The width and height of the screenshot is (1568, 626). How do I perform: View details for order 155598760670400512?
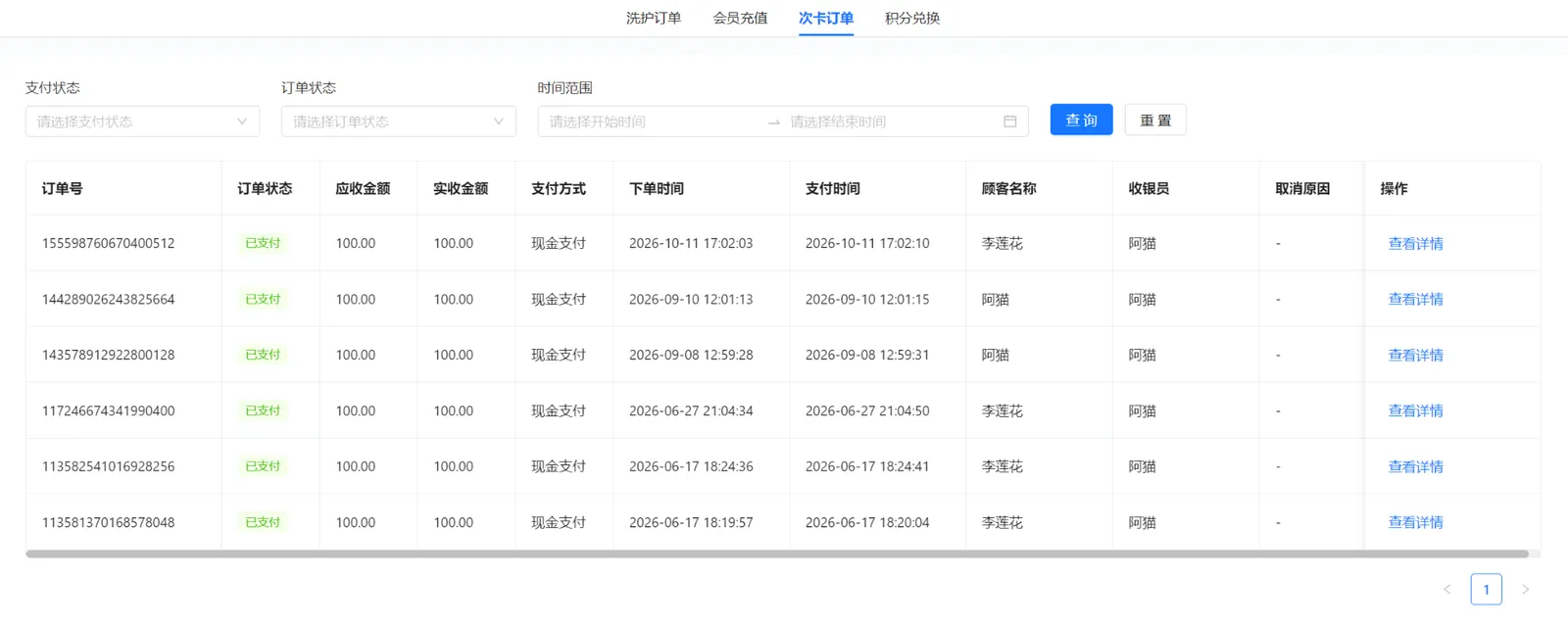click(1415, 243)
